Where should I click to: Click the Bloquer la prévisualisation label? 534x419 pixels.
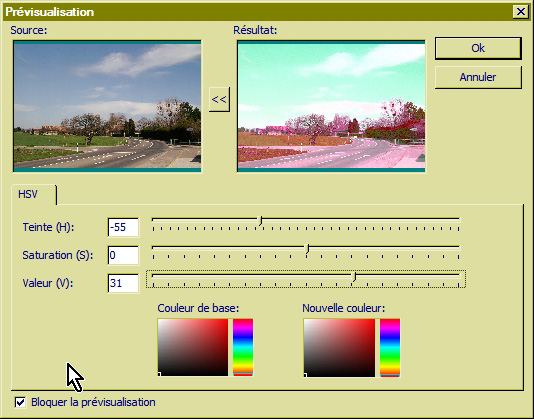[93, 402]
